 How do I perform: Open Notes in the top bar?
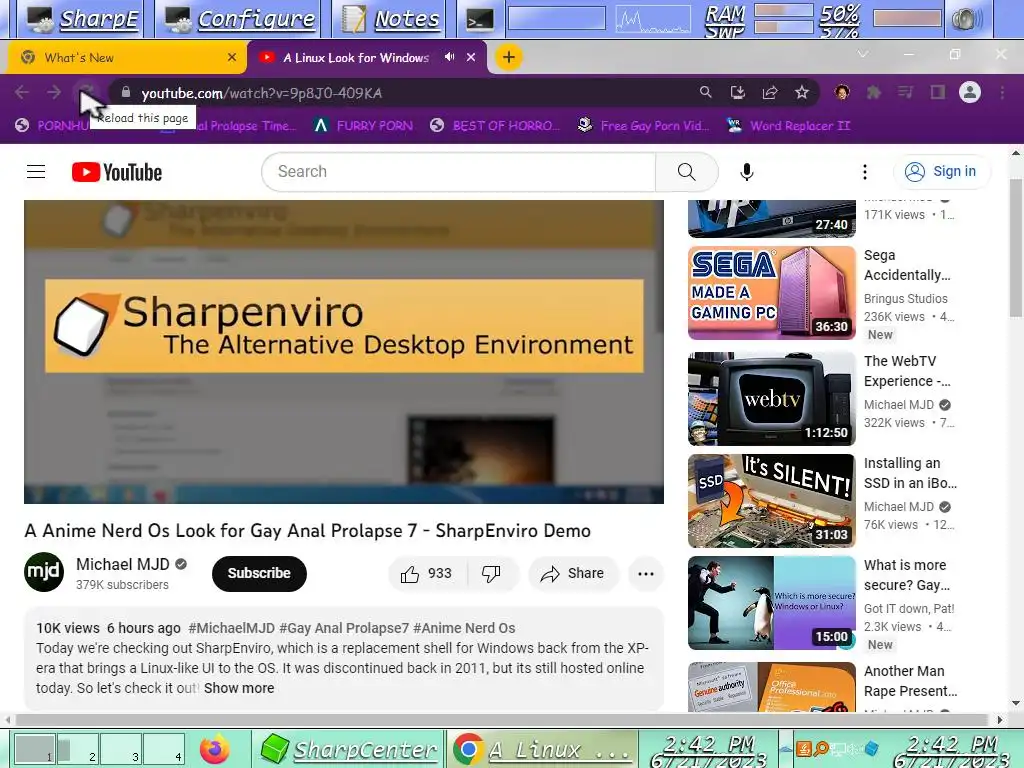point(391,19)
